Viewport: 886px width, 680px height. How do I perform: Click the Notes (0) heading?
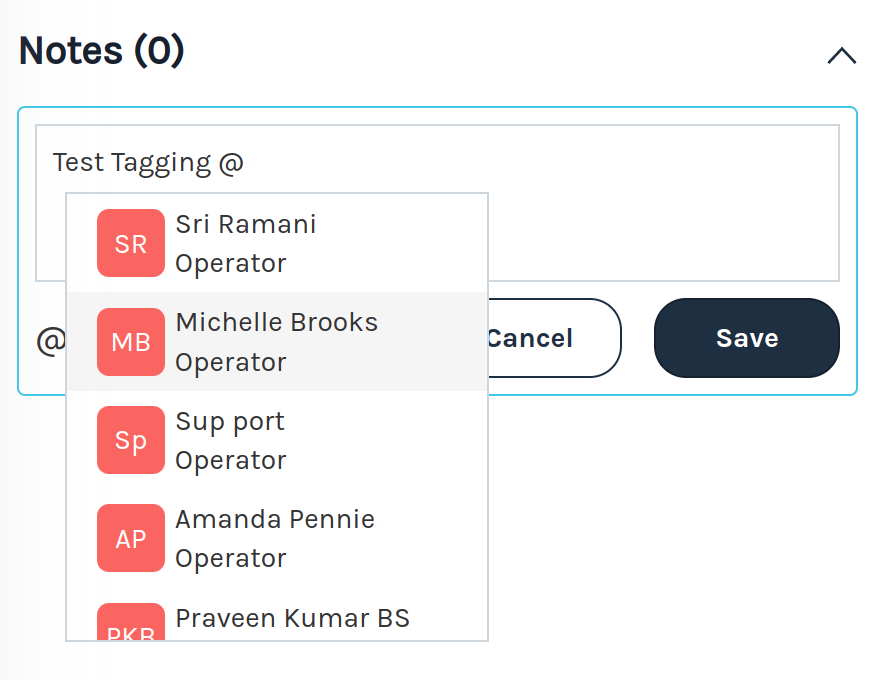point(102,51)
